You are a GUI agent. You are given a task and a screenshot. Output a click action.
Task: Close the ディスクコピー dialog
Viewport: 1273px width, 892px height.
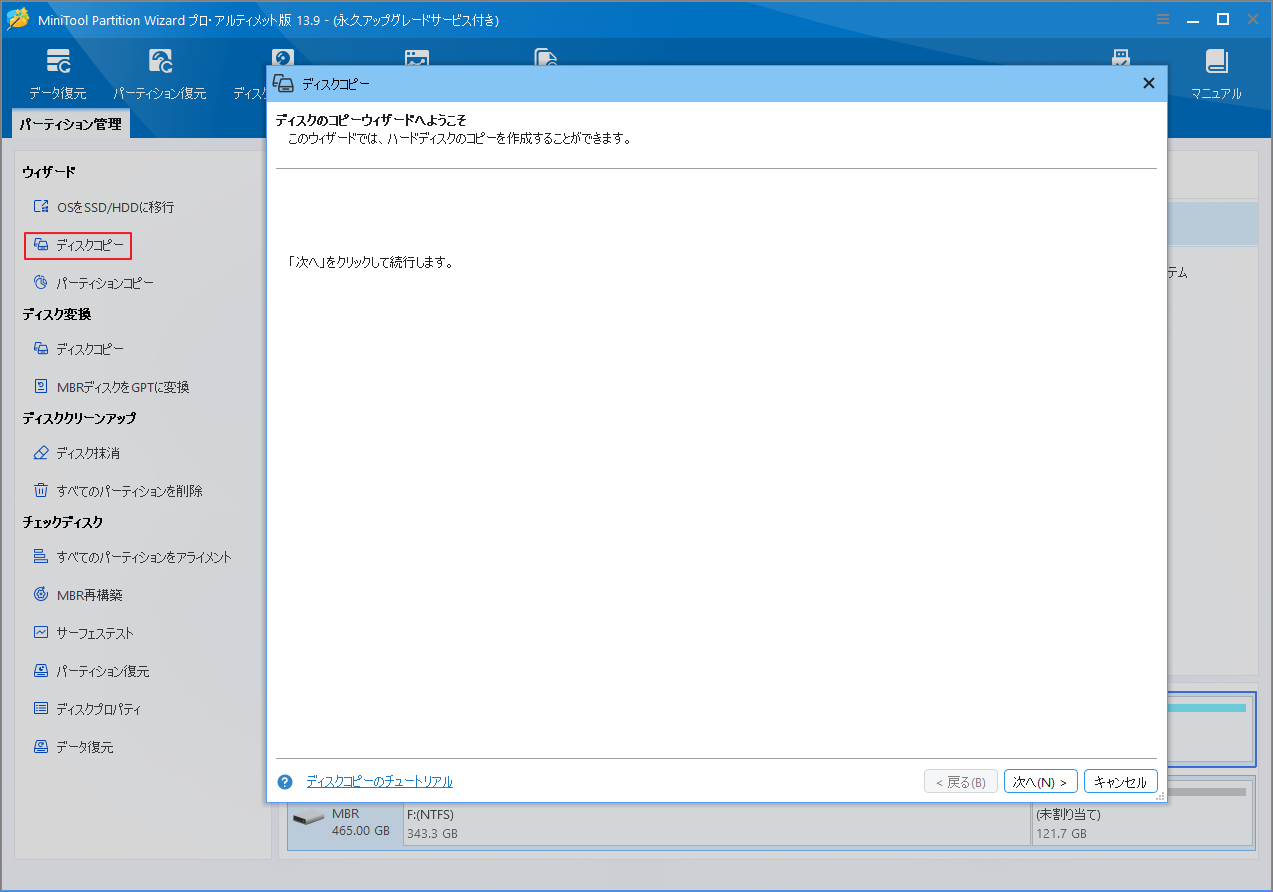[1149, 84]
